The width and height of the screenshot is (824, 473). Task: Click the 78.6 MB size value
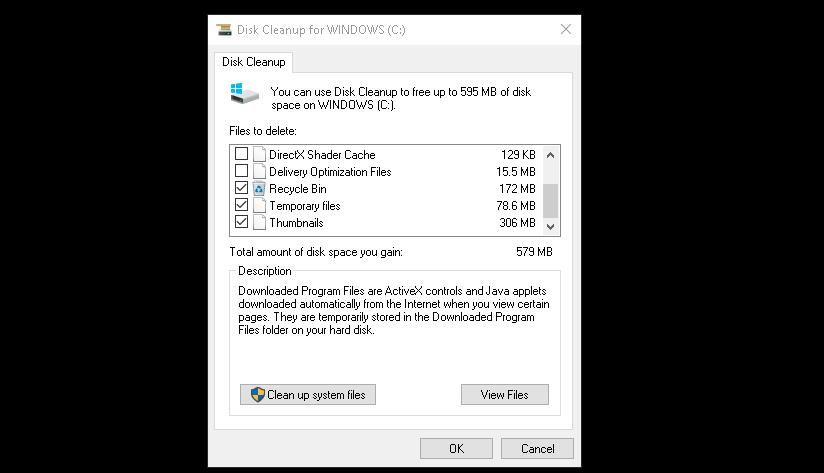tap(516, 206)
